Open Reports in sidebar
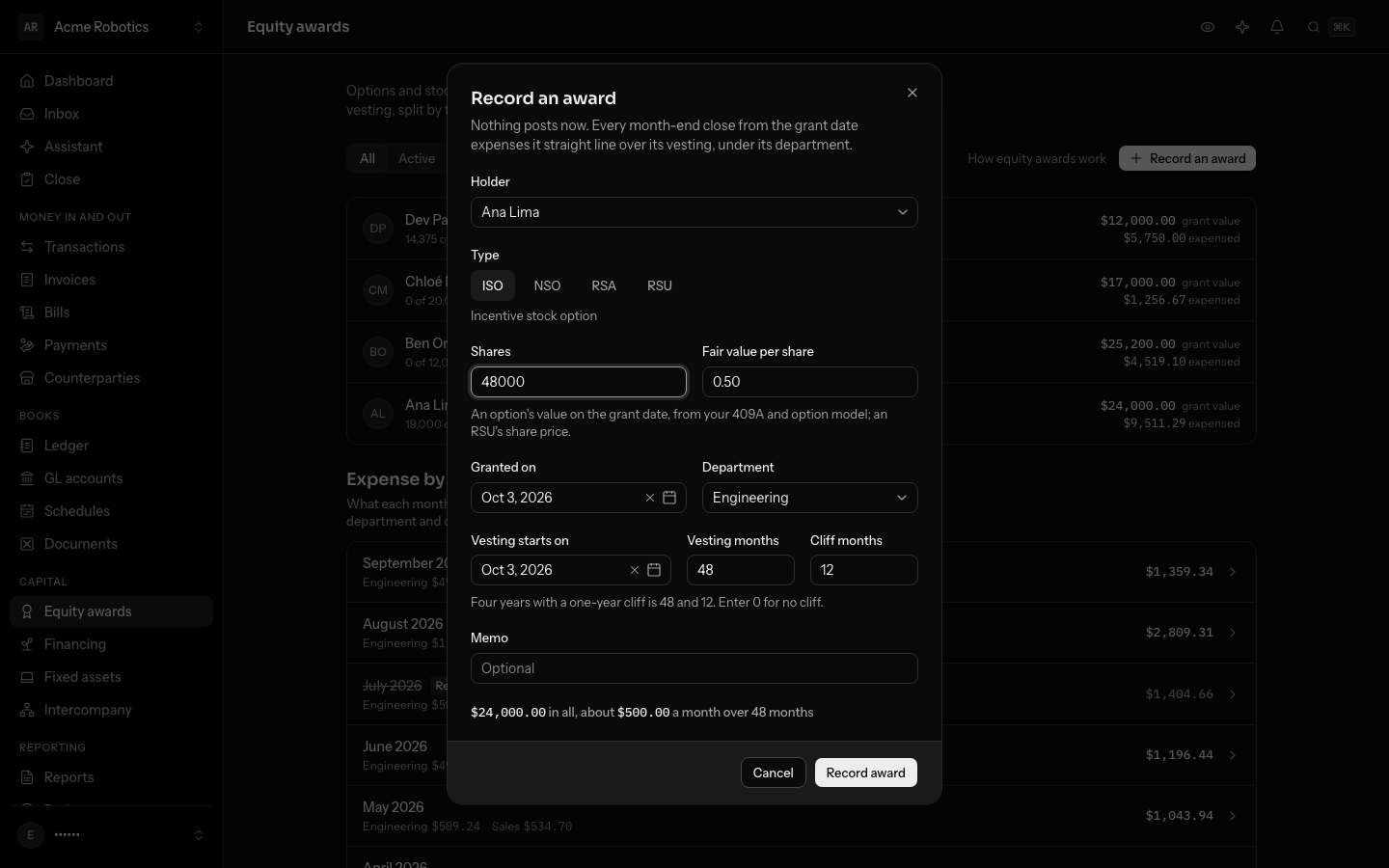This screenshot has height=868, width=1389. (x=111, y=777)
